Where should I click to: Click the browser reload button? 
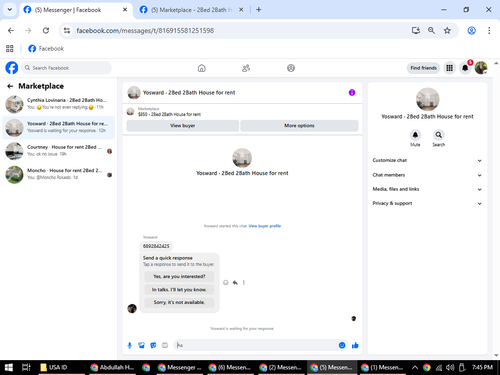click(46, 31)
